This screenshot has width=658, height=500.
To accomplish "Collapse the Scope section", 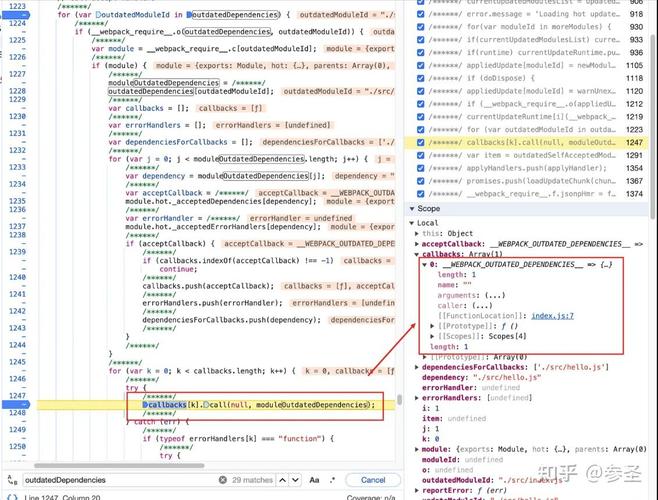I will (x=412, y=208).
